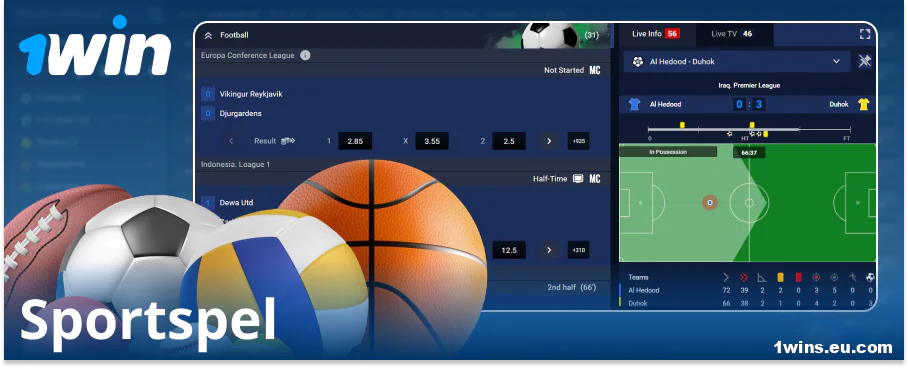This screenshot has height=368, width=908.
Task: Show next market arrow beside odds 2.5
Action: click(x=549, y=141)
